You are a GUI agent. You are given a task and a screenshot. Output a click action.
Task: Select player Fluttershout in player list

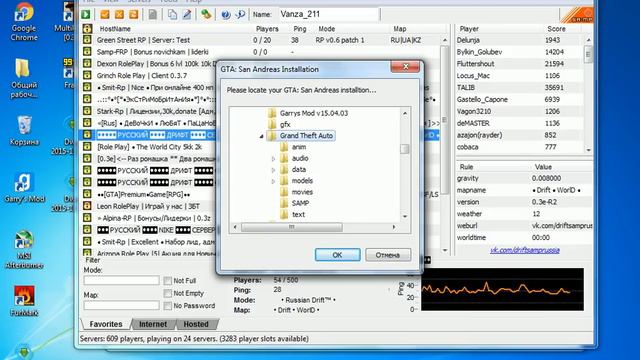click(520, 64)
